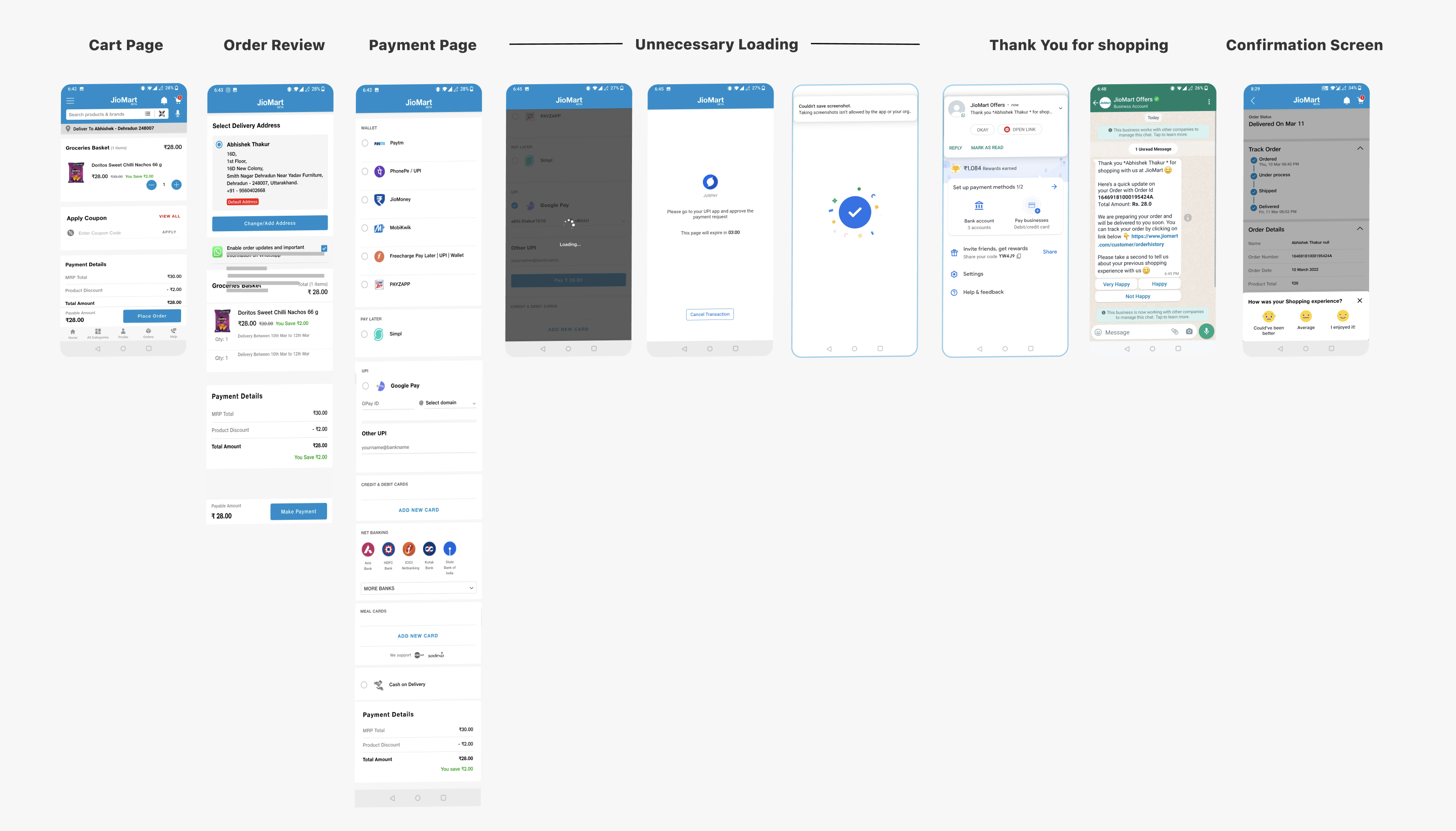Click Change/Add Address button
1456x831 pixels.
point(270,223)
